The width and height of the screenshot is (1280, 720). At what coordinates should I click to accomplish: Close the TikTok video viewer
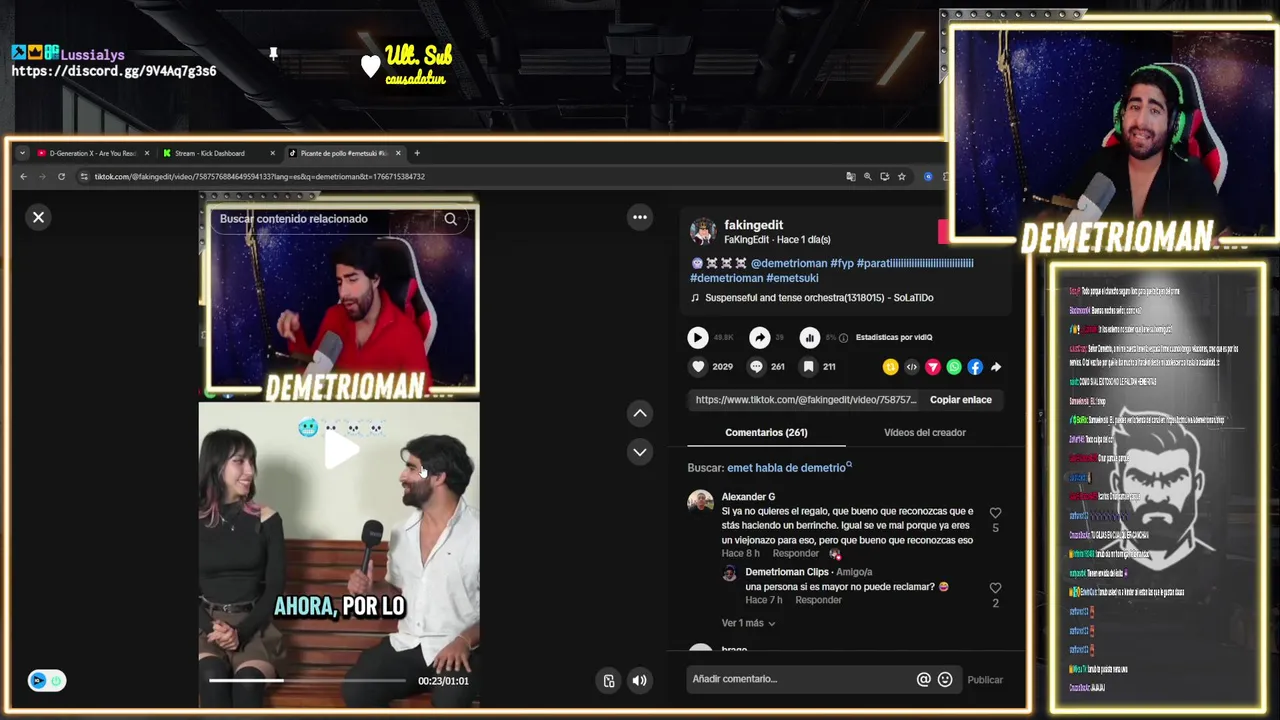point(38,217)
